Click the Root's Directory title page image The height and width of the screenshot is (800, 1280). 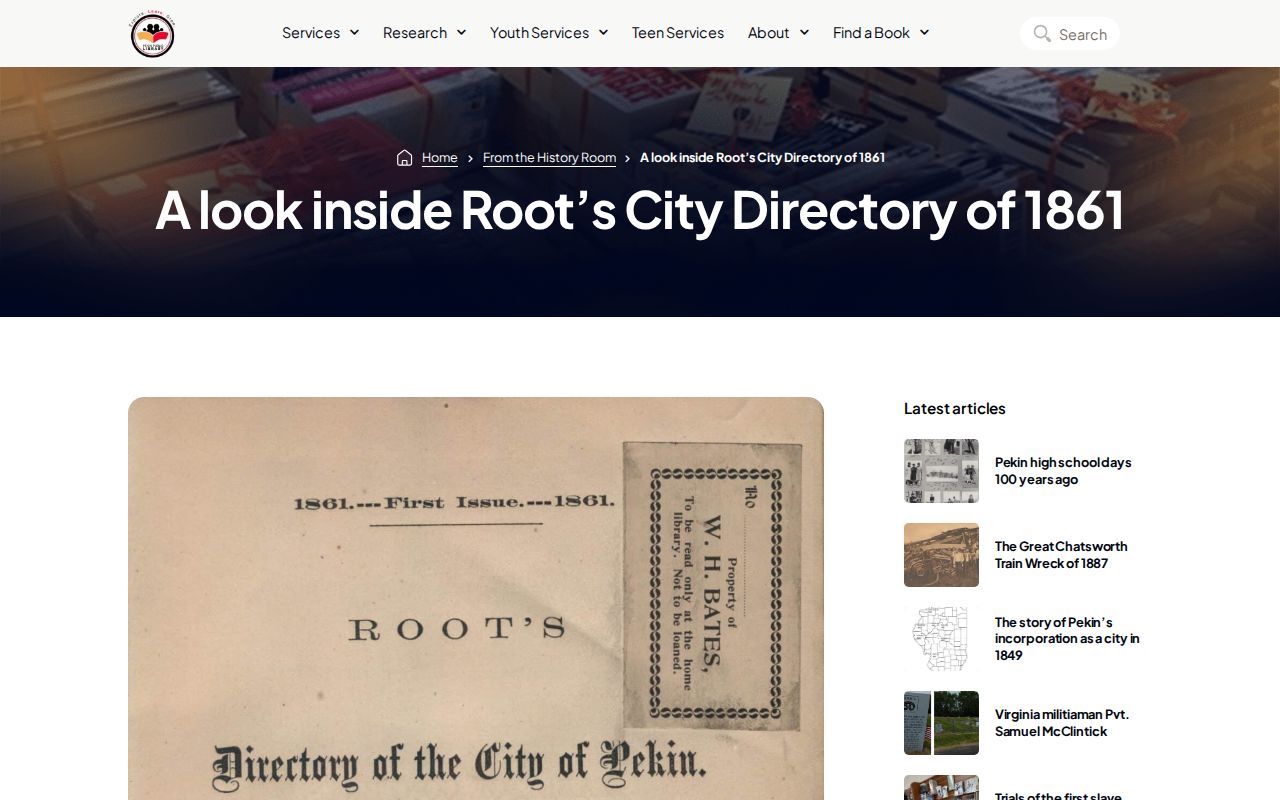[x=476, y=598]
